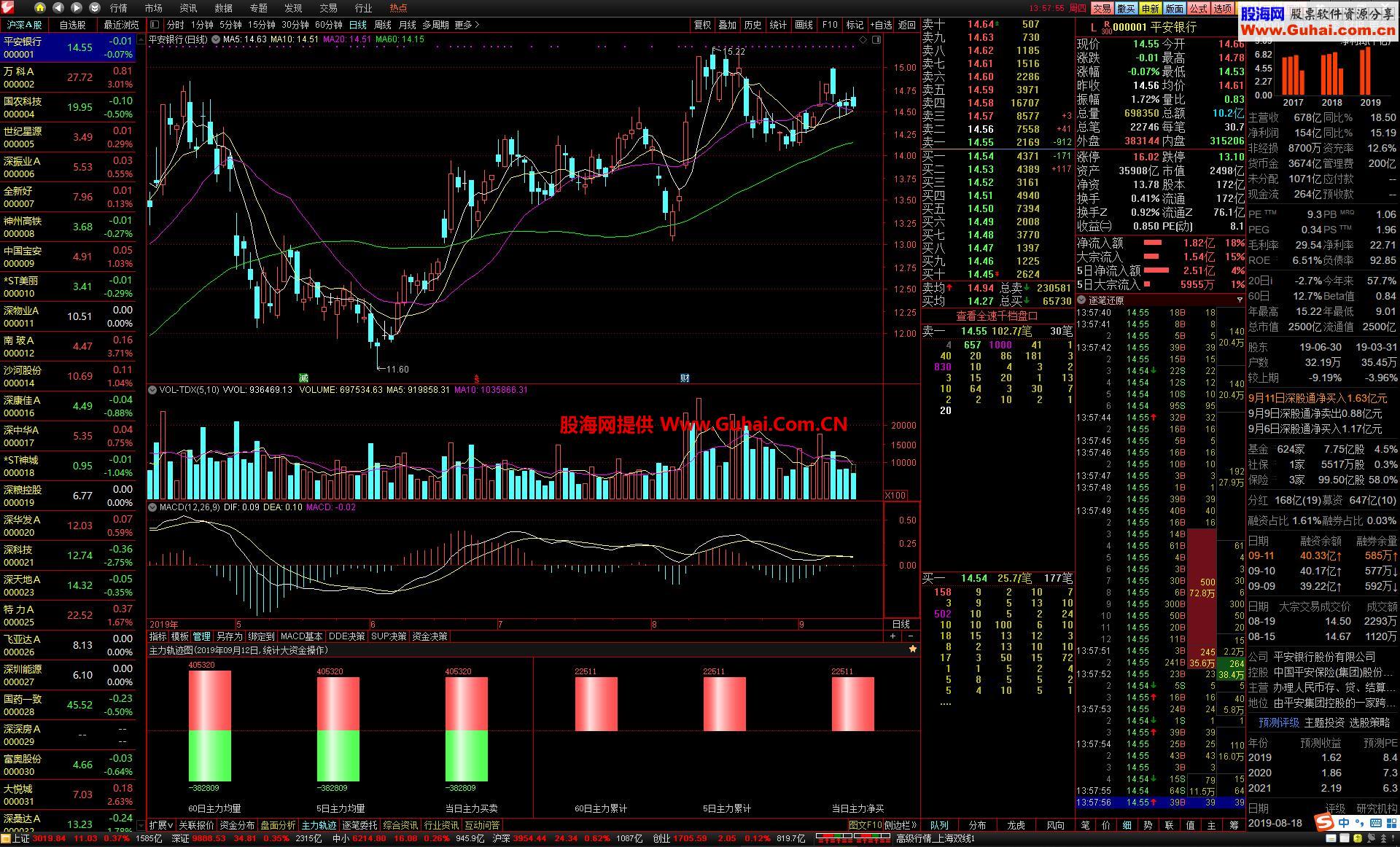The image size is (1400, 847).
Task: Click the 图文F10 button
Action: tap(866, 825)
